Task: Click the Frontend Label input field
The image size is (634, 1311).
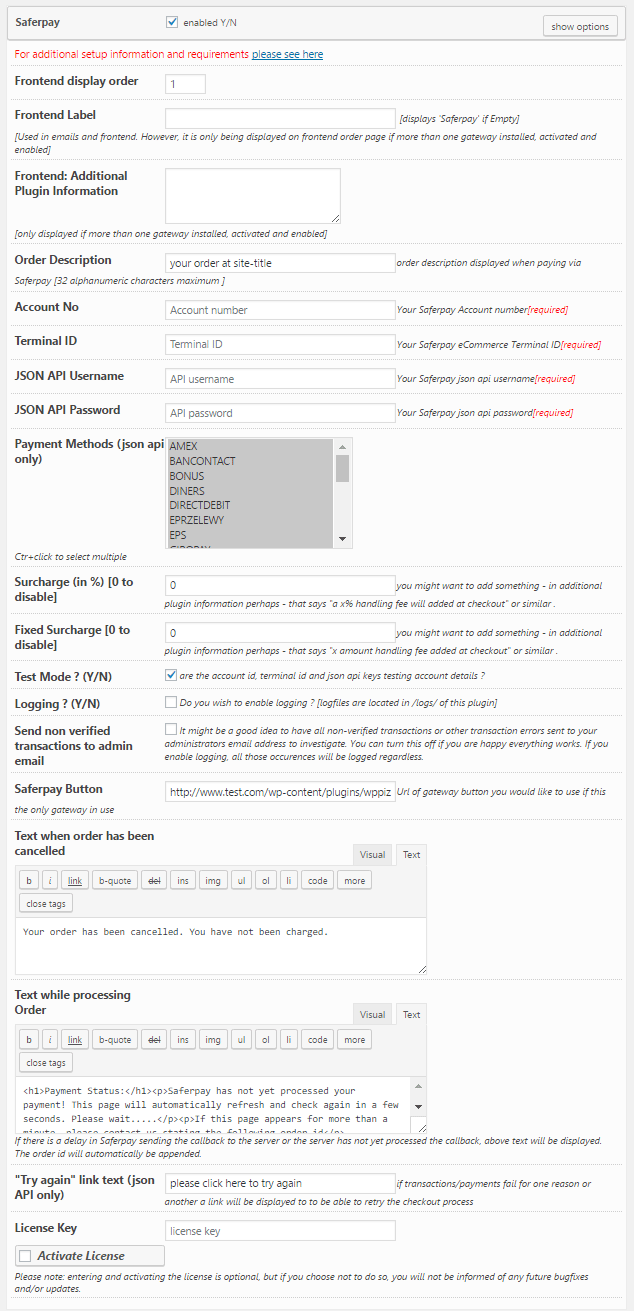Action: click(280, 118)
